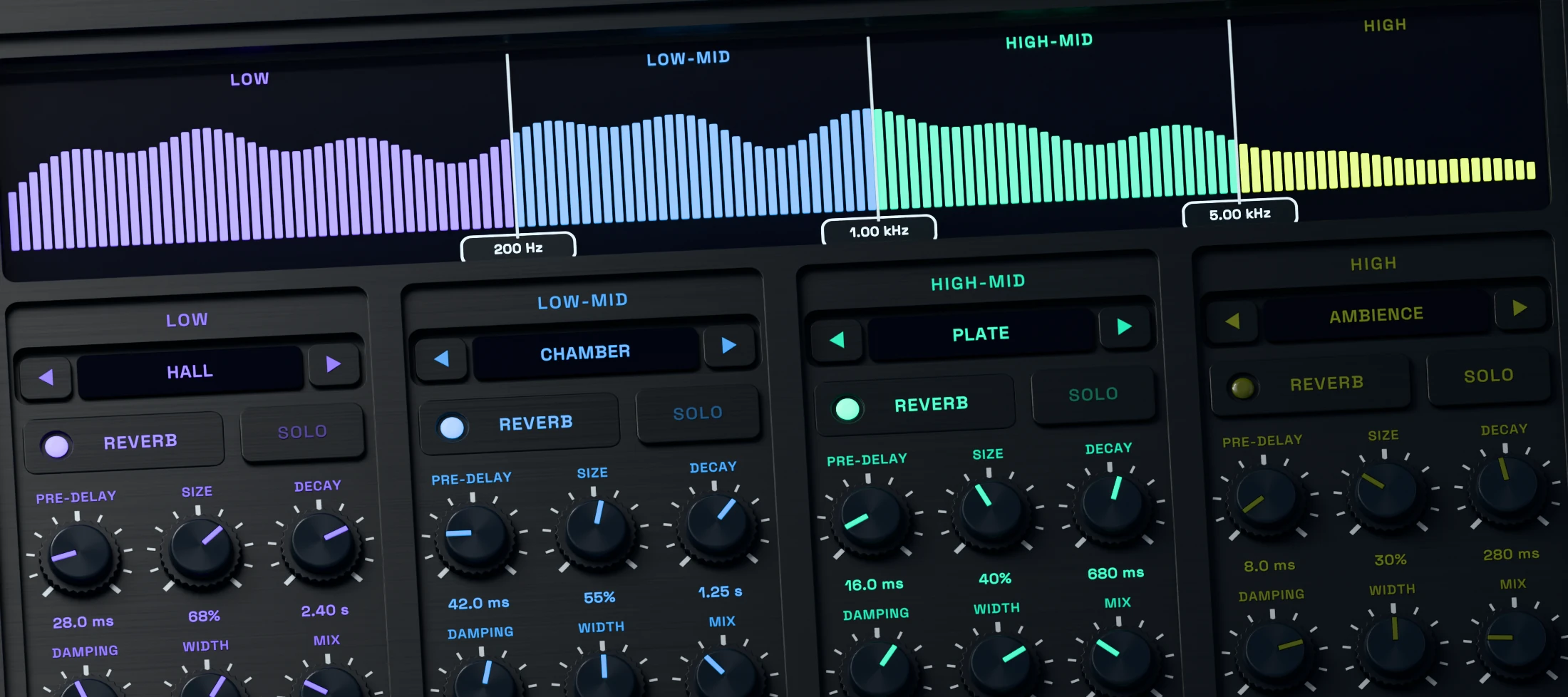Open the Plate reverb type selector
The height and width of the screenshot is (697, 1568).
point(981,334)
